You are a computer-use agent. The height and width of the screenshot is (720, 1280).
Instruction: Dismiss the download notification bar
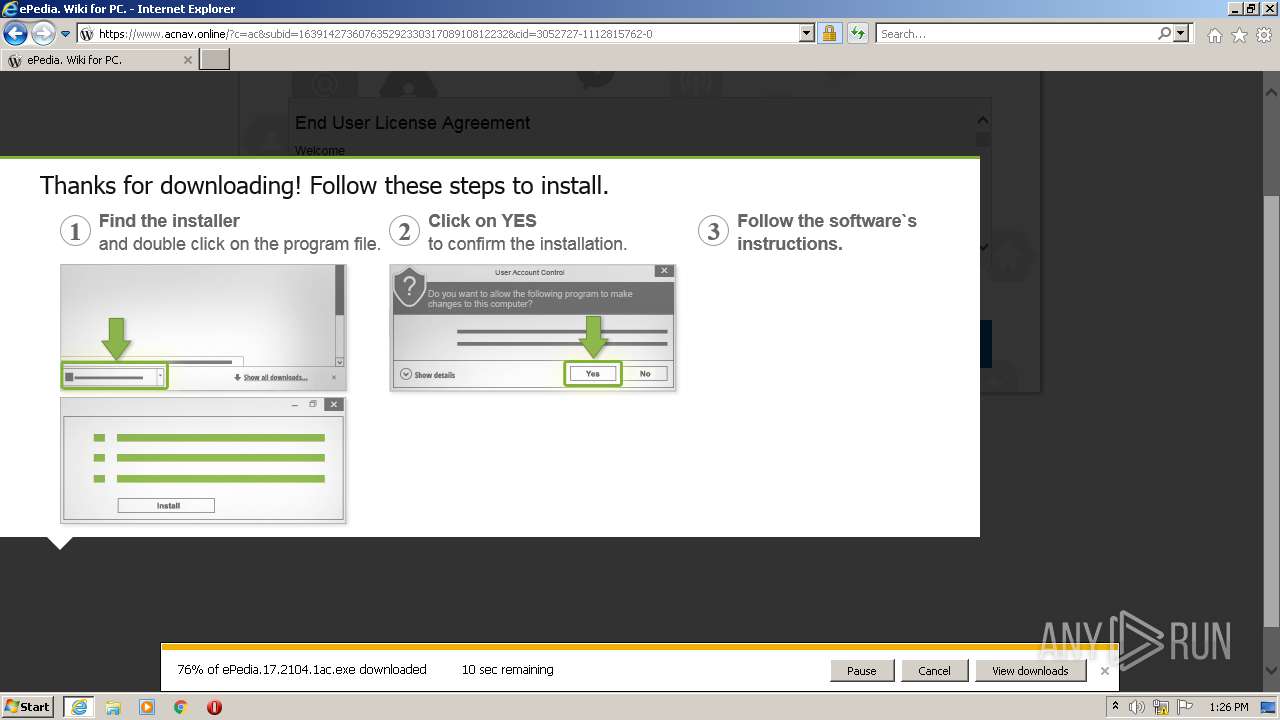point(1104,671)
